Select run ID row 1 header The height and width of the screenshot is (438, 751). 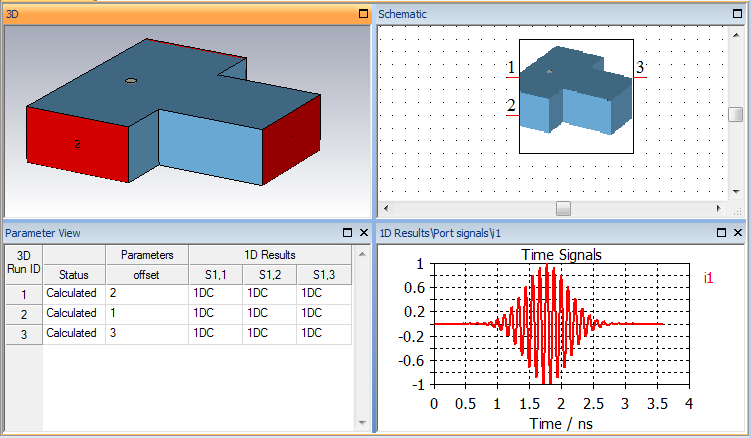tap(23, 294)
